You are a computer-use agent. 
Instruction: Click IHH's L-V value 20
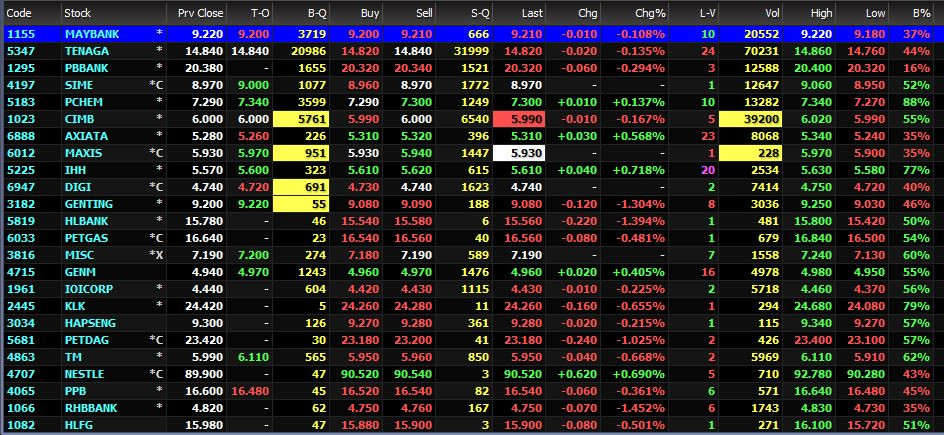coord(708,170)
